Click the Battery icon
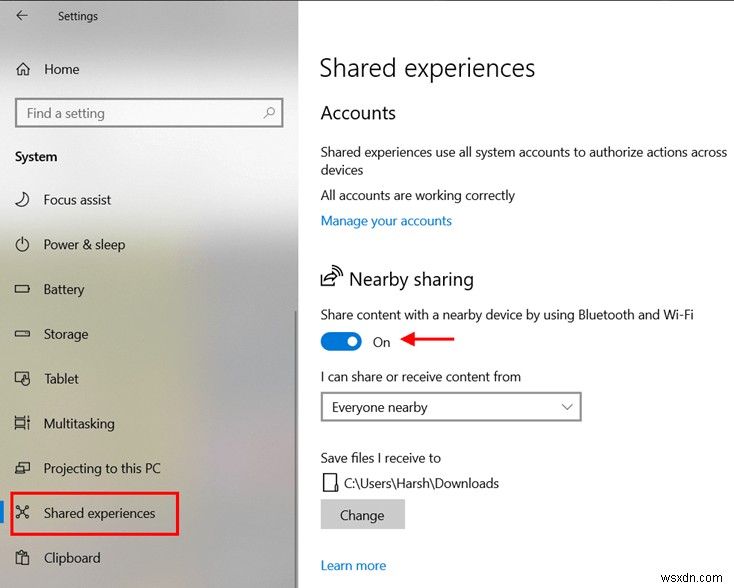The image size is (734, 588). (23, 290)
